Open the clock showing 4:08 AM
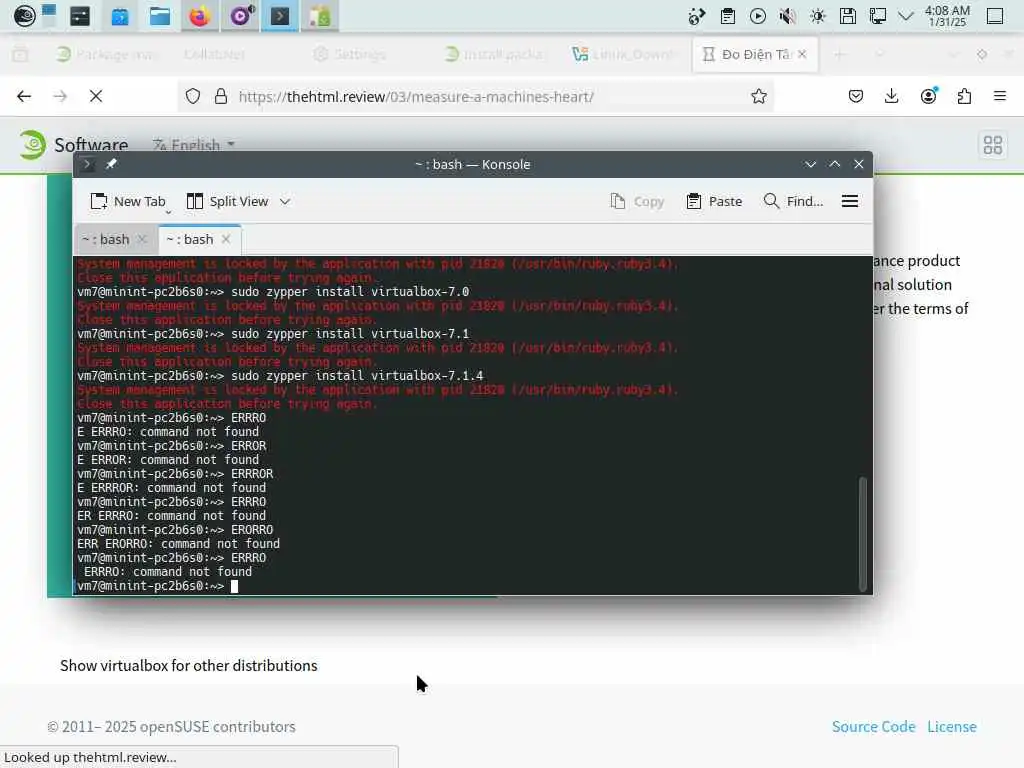The height and width of the screenshot is (768, 1024). (x=947, y=16)
